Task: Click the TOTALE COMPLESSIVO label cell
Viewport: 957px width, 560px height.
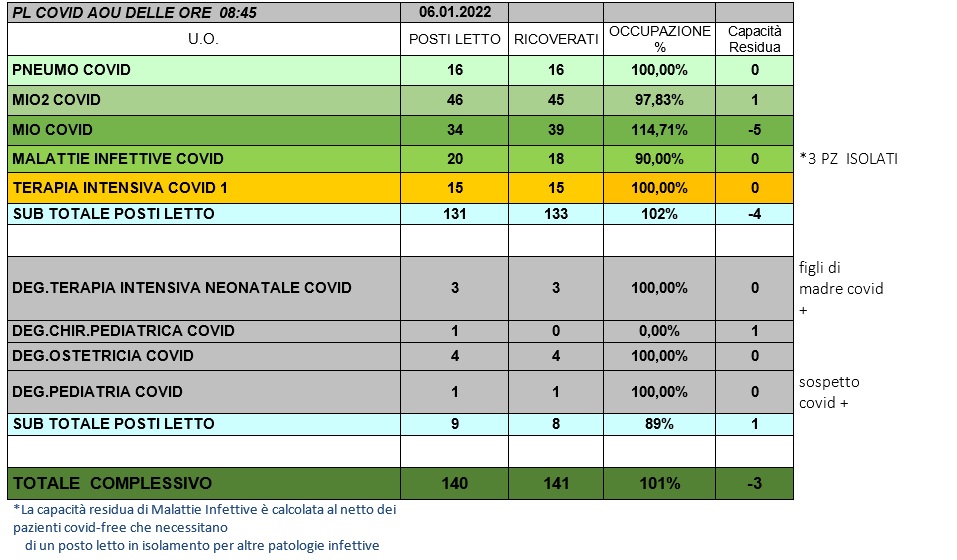Action: [111, 484]
